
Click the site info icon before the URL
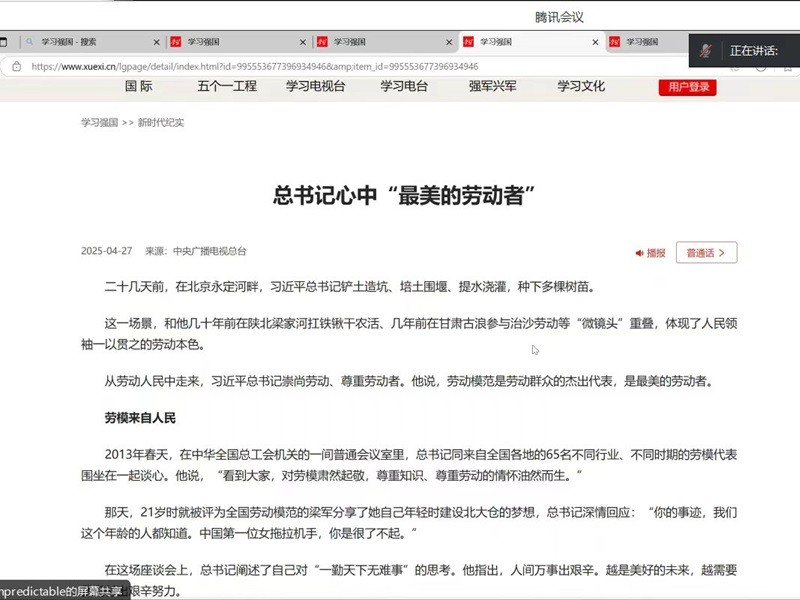[x=16, y=67]
